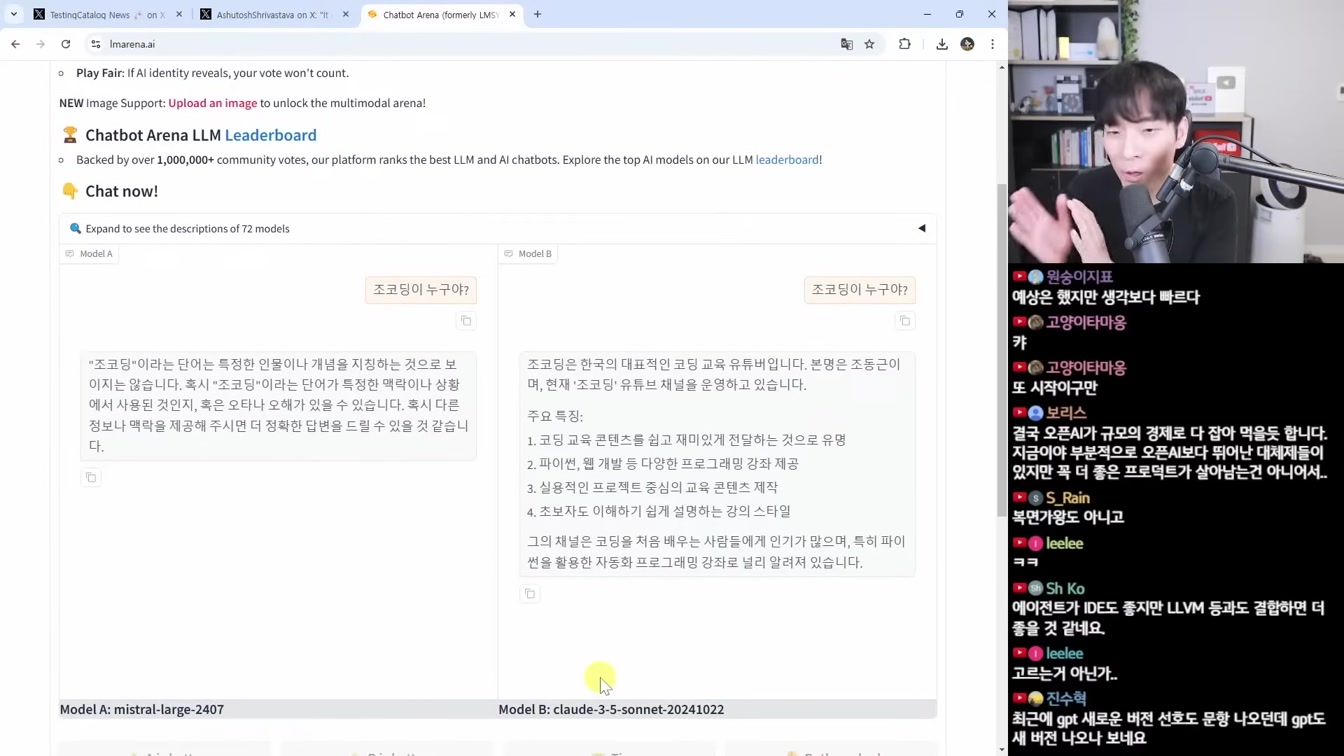Screen dimensions: 1344x756
Task: Close the Chatbot Arena tab
Action: pos(512,15)
